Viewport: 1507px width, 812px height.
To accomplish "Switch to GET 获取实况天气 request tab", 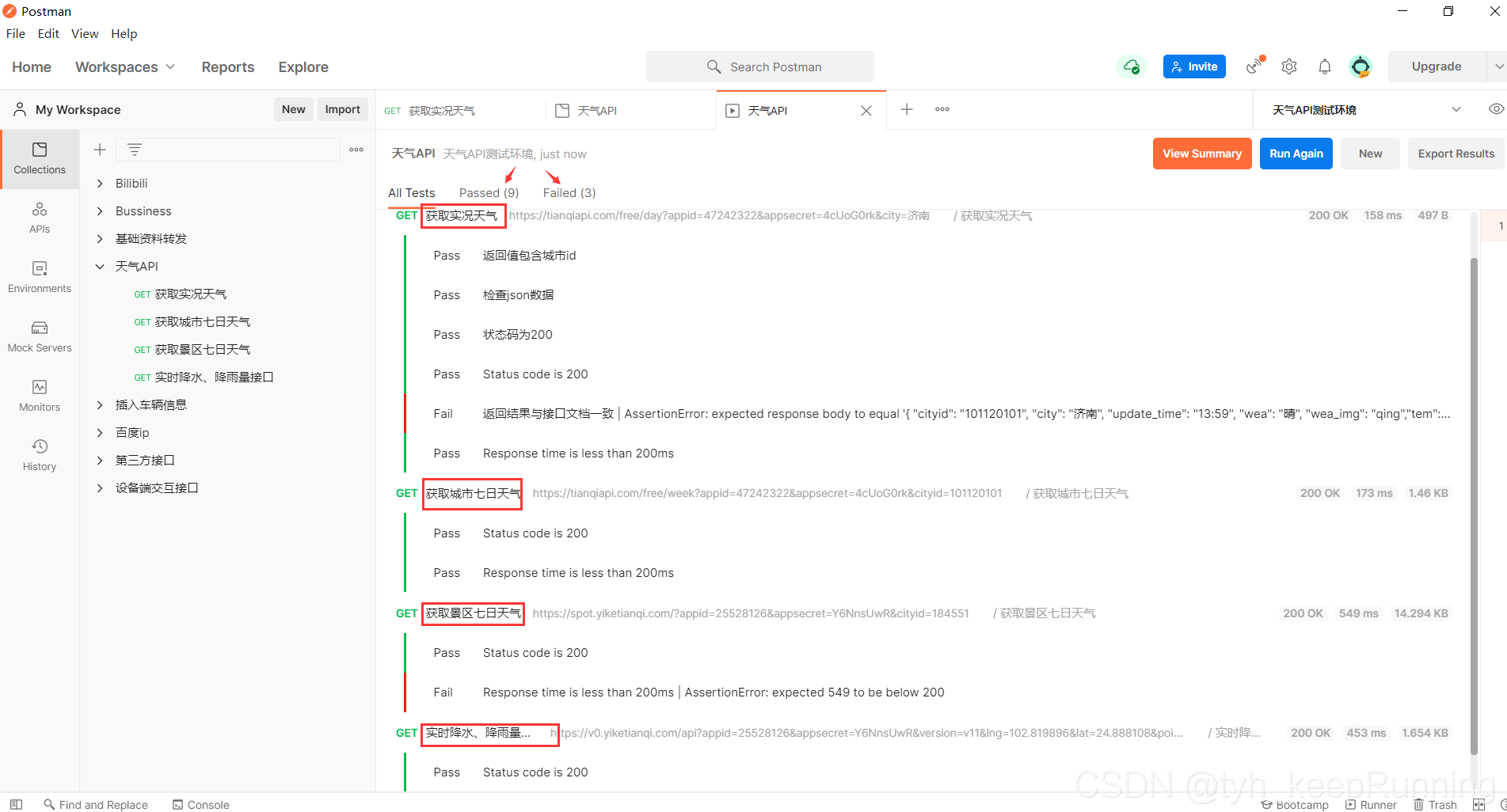I will coord(461,111).
